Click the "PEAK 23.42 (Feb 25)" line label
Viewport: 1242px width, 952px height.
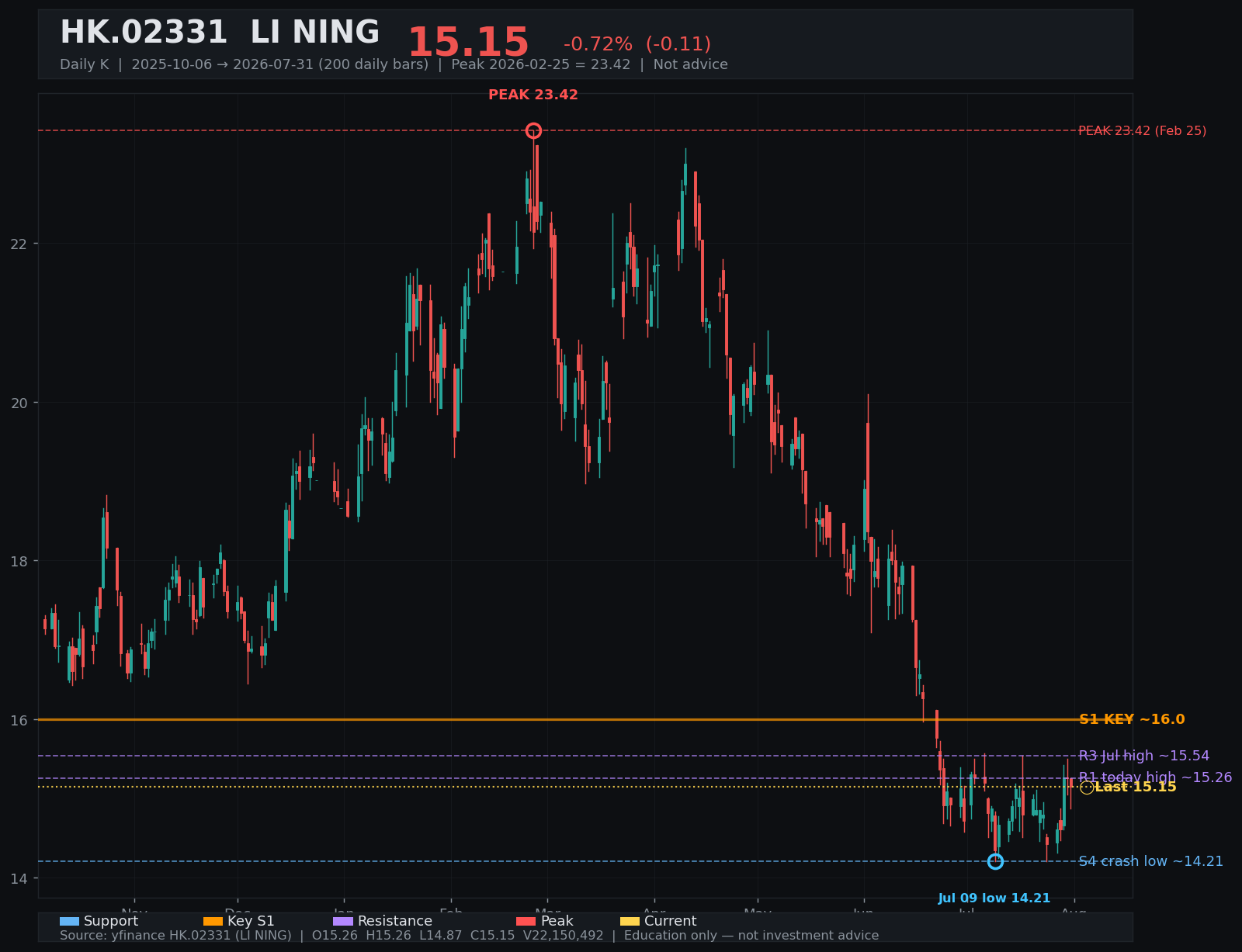click(x=1143, y=130)
